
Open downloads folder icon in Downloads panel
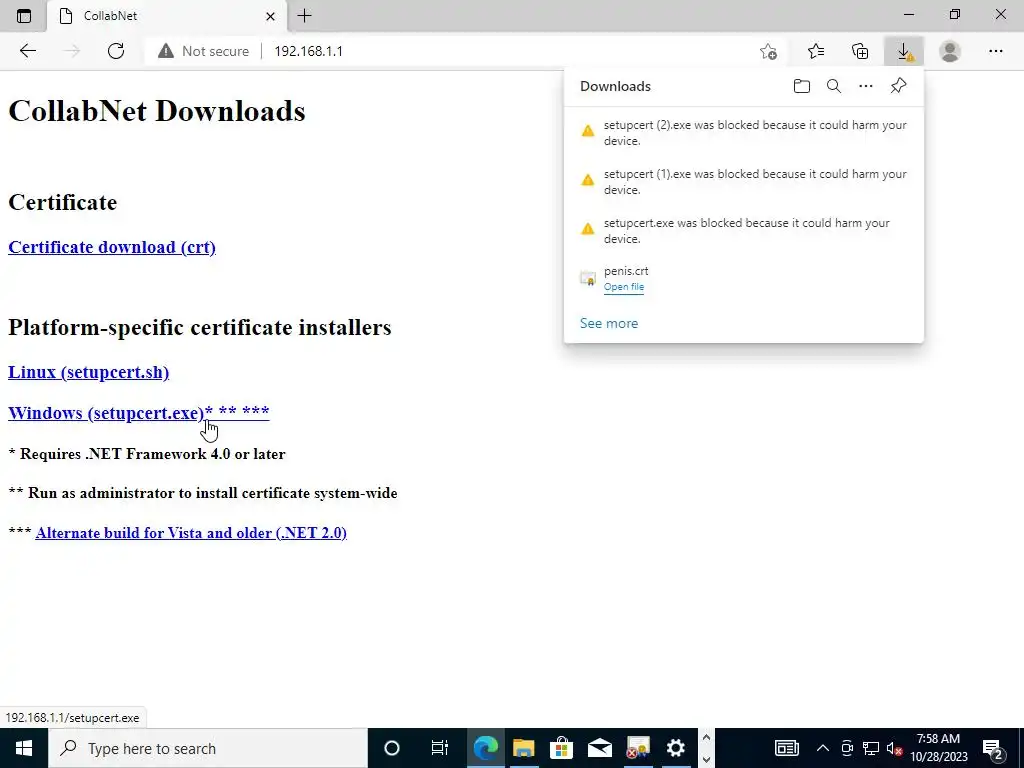[801, 86]
